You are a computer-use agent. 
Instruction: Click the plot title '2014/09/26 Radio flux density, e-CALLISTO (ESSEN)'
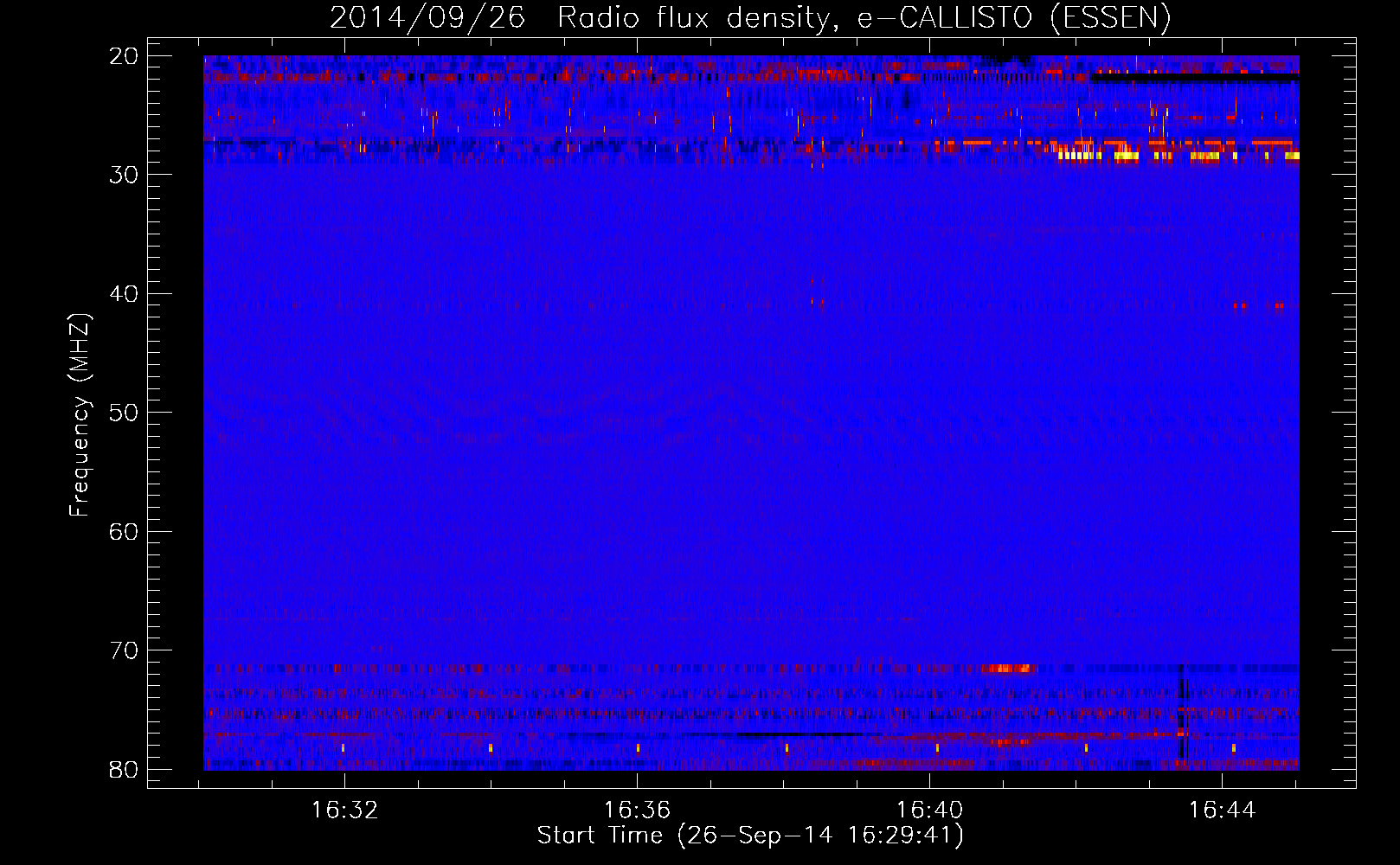(750, 18)
